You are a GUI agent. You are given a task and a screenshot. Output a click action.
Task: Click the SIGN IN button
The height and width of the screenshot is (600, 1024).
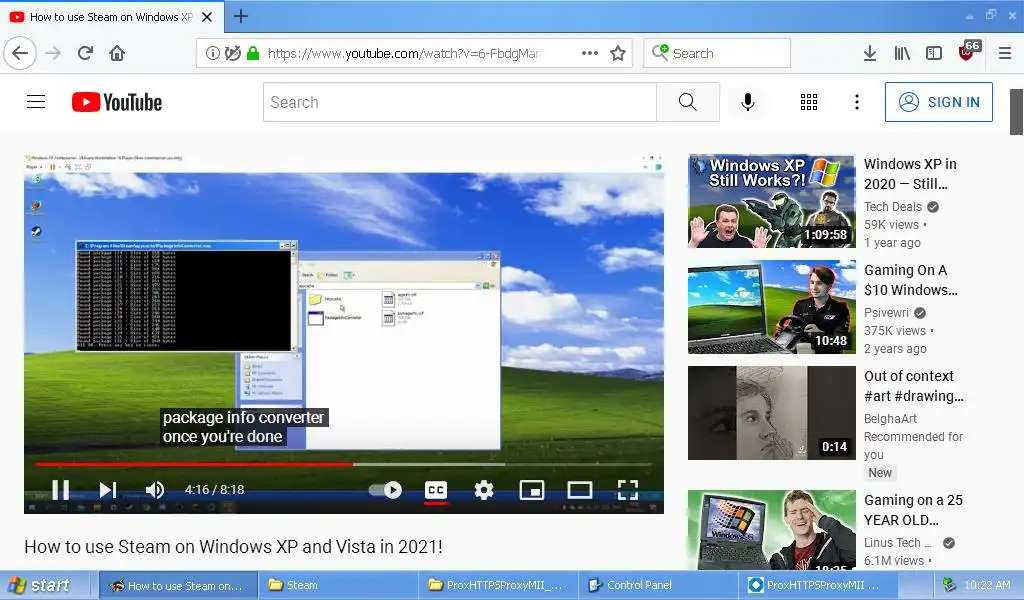(938, 102)
